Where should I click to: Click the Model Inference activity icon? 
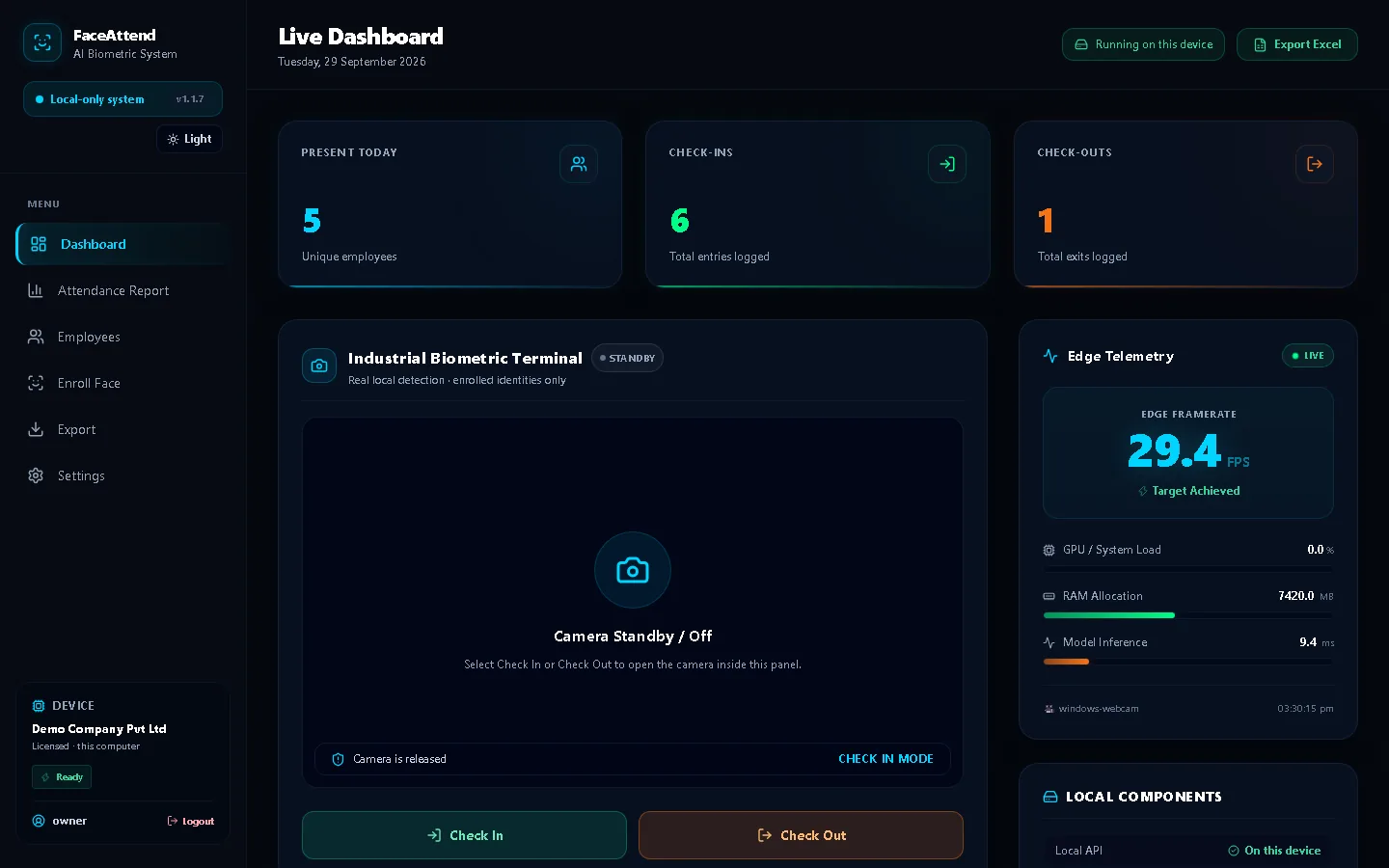point(1049,642)
